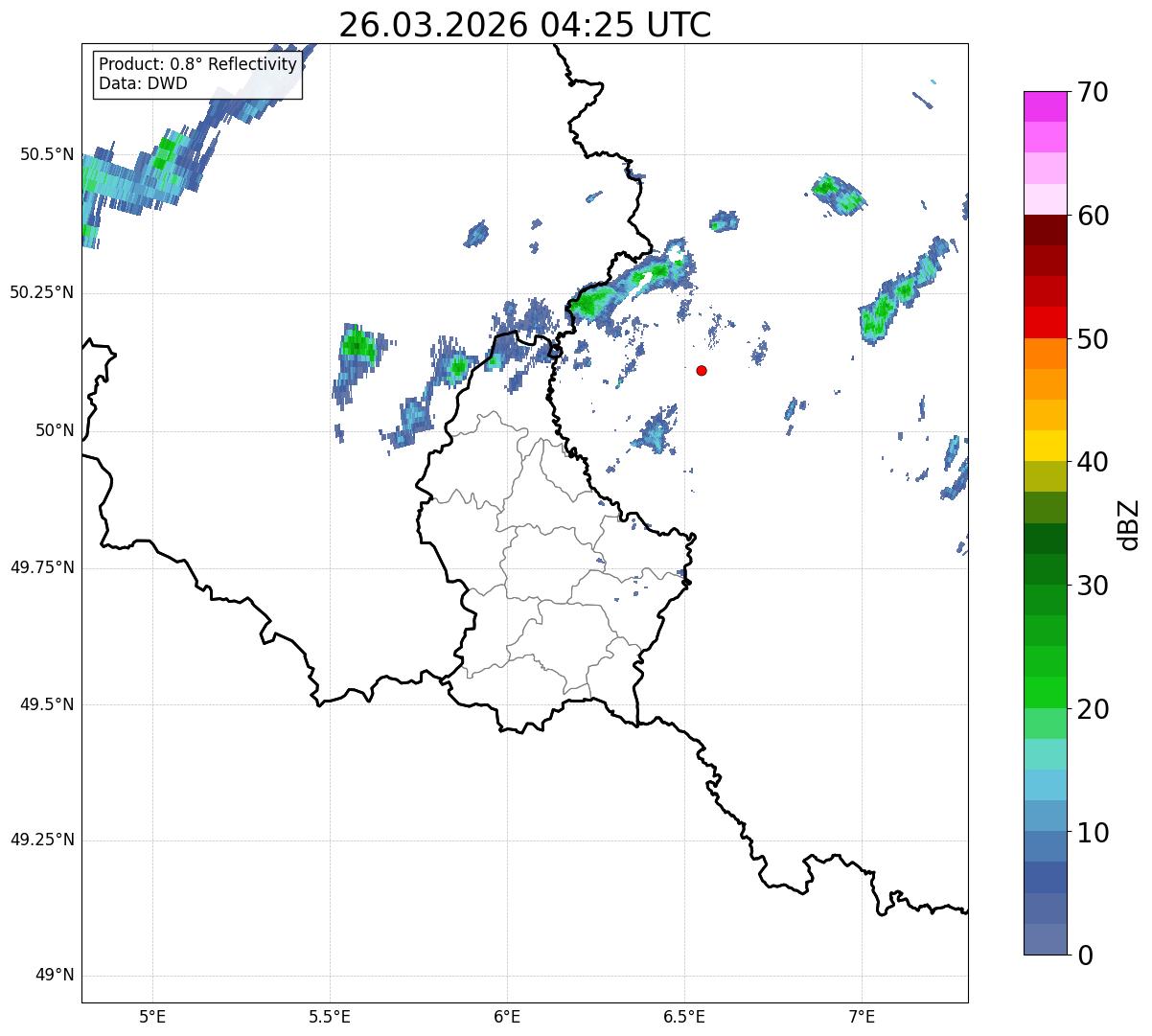The width and height of the screenshot is (1152, 1036).
Task: Click the bright green swatch just above 20 dBZ
Action: pyautogui.click(x=1046, y=693)
